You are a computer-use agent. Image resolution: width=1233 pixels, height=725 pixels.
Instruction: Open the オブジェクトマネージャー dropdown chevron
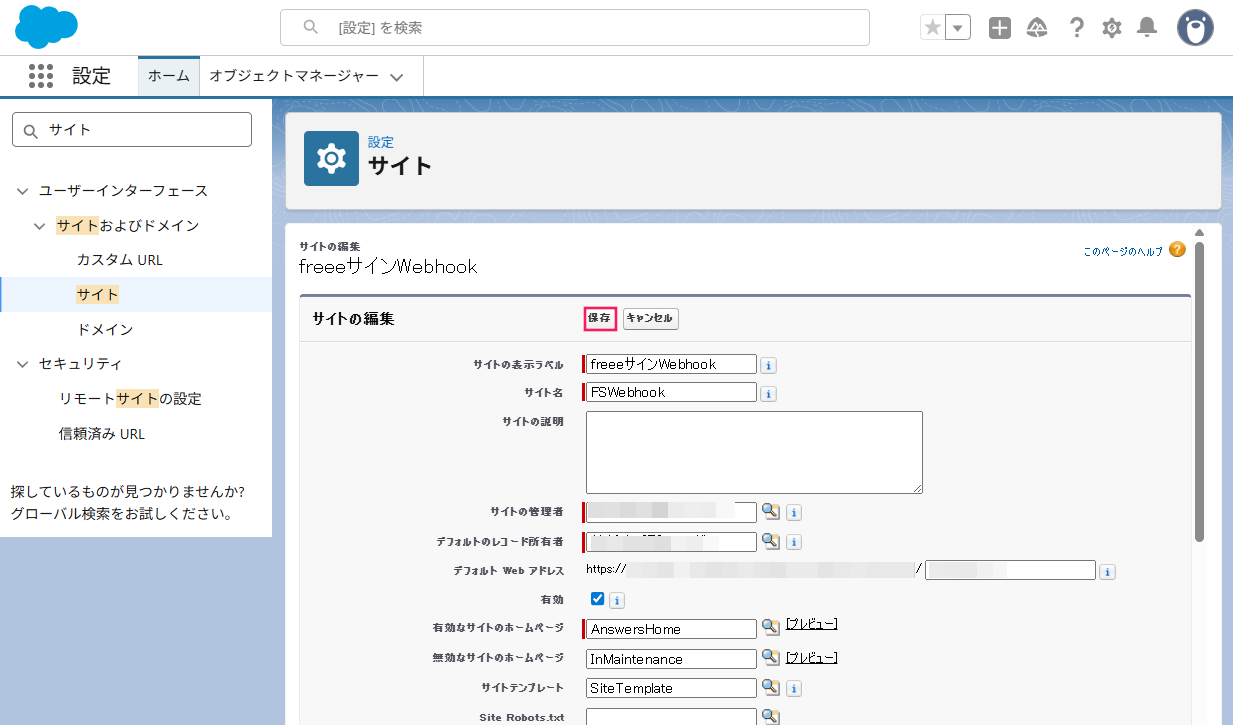tap(396, 77)
